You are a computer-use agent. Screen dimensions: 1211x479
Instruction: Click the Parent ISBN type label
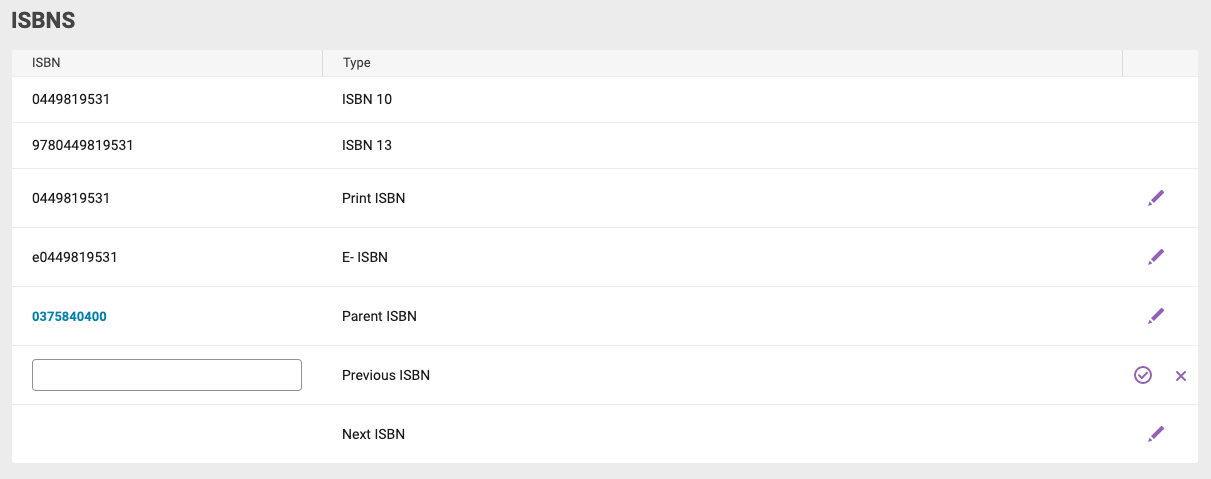(379, 316)
